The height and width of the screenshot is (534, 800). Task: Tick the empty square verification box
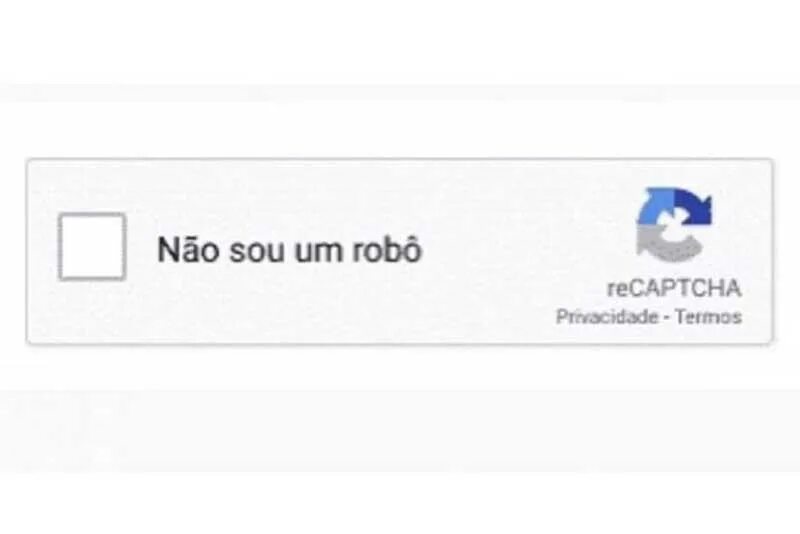click(92, 247)
